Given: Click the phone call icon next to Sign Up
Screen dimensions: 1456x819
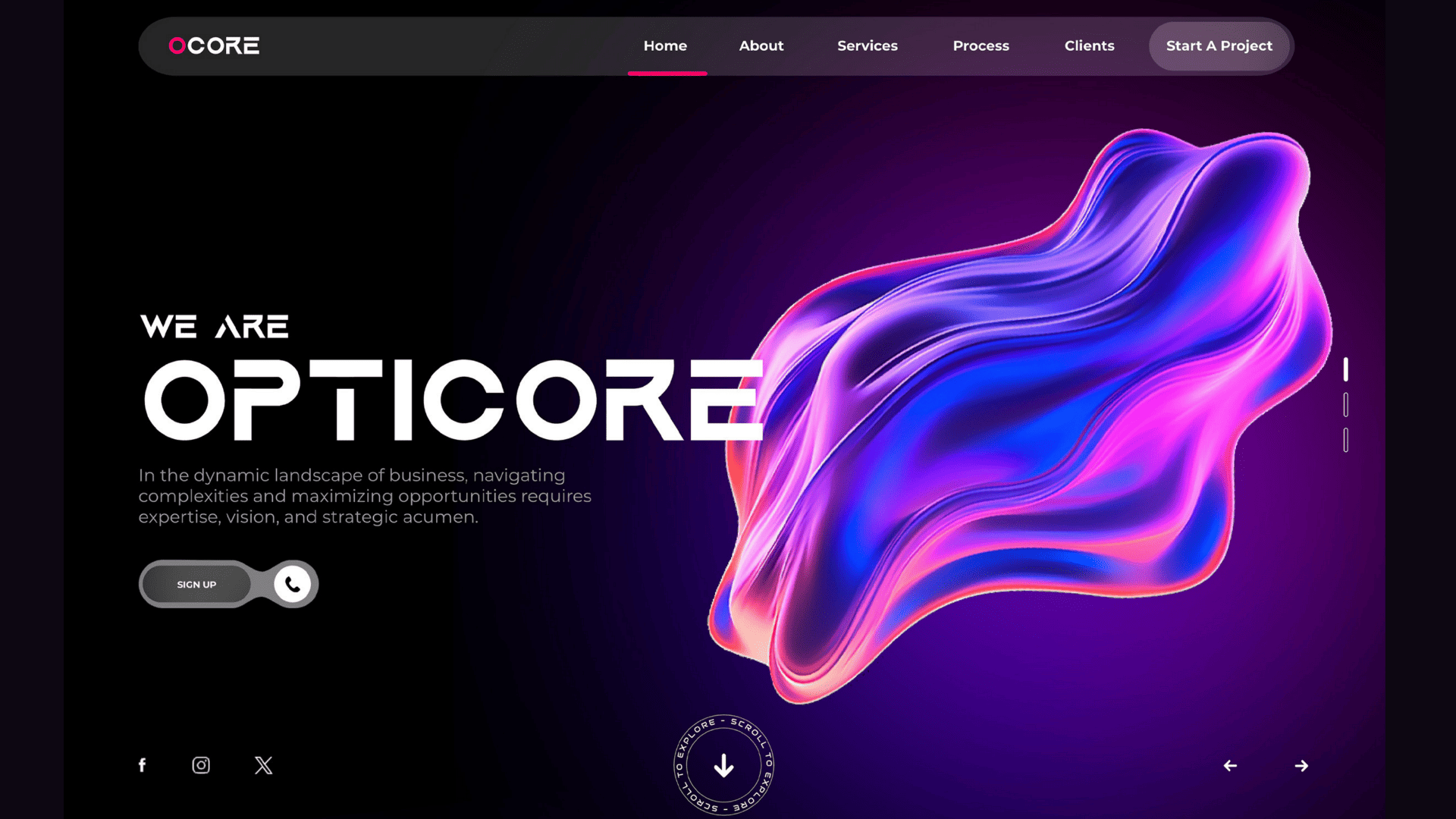Looking at the screenshot, I should click(291, 584).
